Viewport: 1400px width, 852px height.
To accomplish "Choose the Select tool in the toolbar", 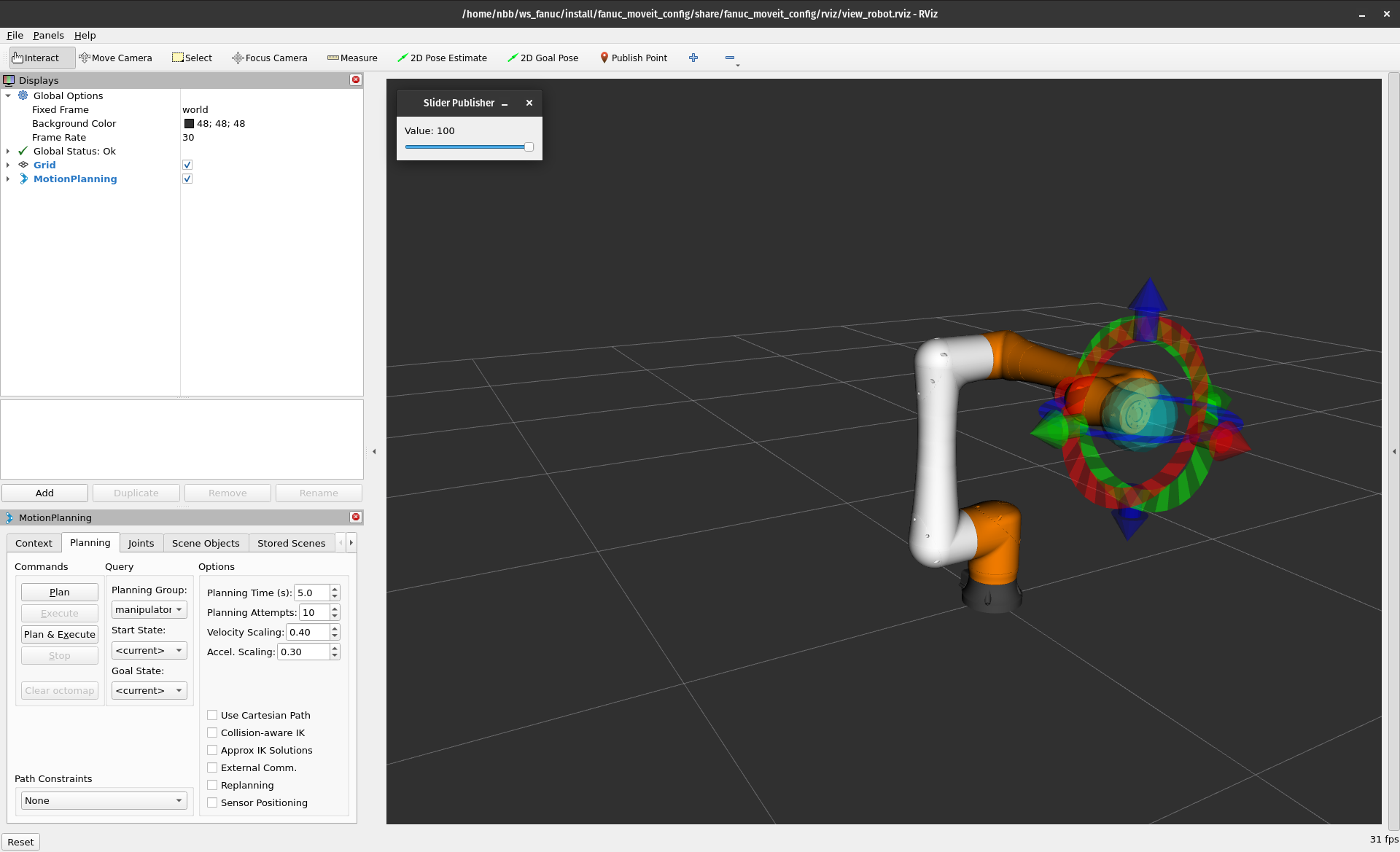I will [192, 58].
